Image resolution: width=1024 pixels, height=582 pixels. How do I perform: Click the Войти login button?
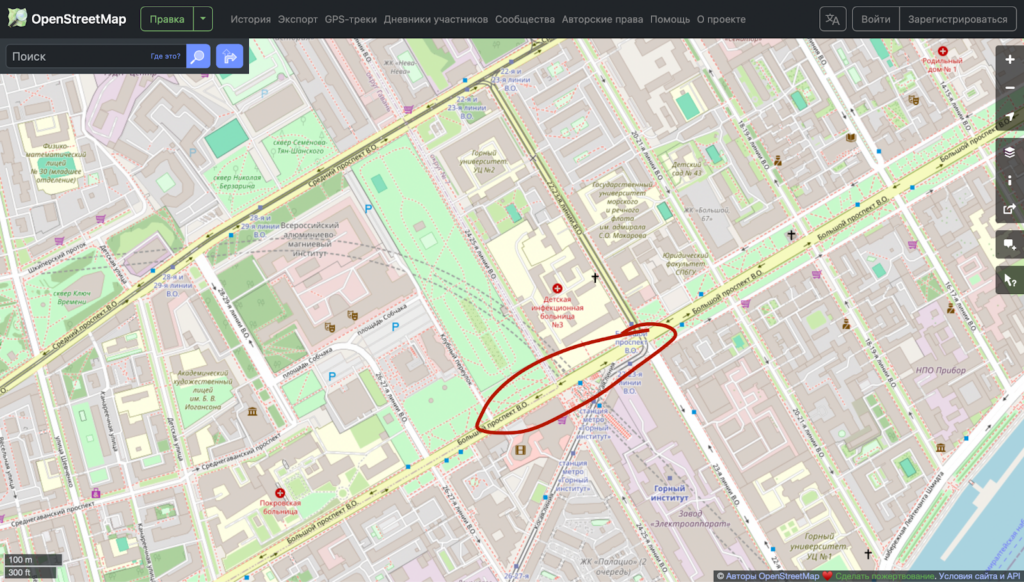click(x=875, y=19)
